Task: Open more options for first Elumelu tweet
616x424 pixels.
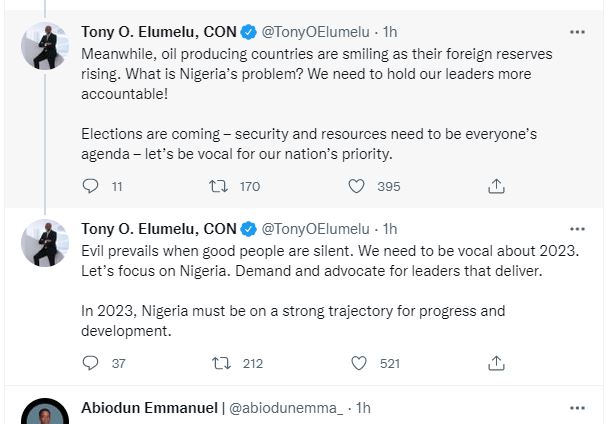Action: coord(577,31)
